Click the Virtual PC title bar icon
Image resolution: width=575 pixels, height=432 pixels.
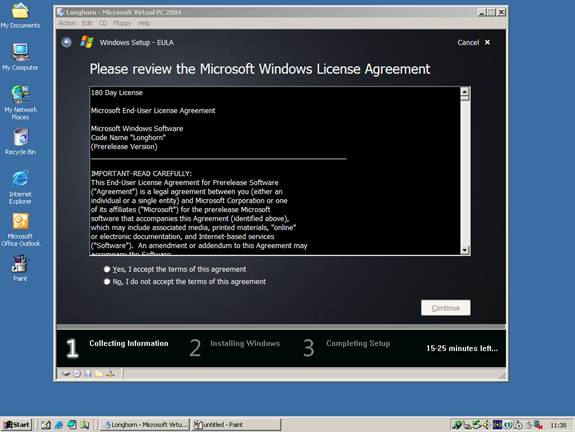(x=61, y=12)
